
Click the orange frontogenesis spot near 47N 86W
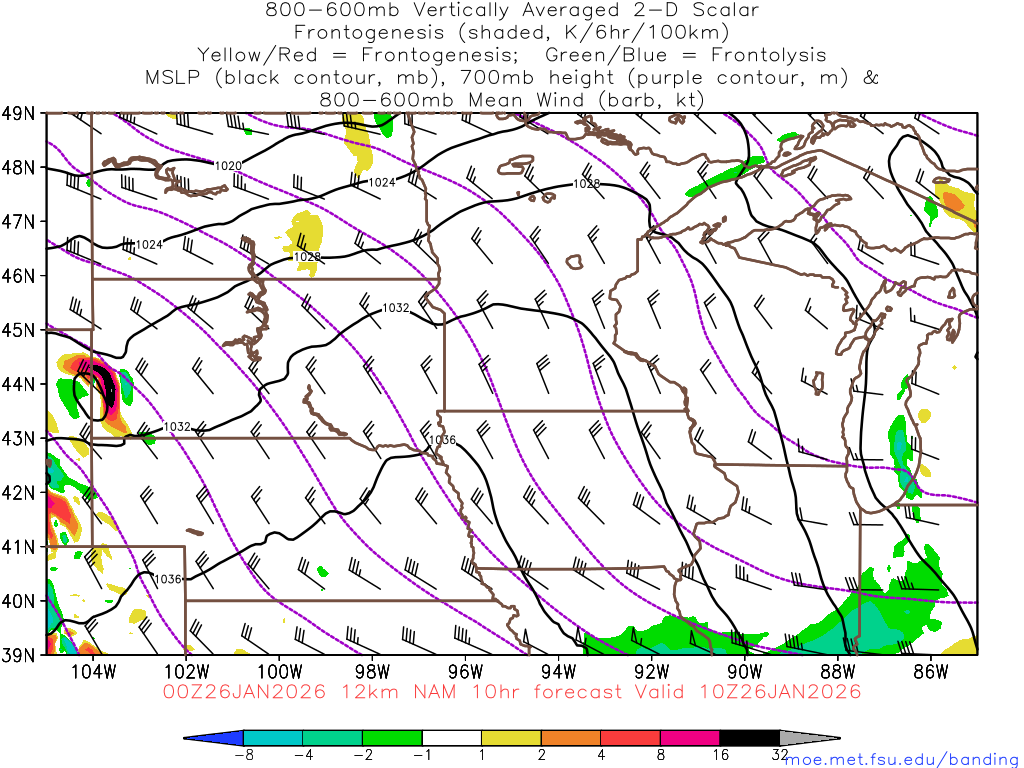tap(953, 201)
